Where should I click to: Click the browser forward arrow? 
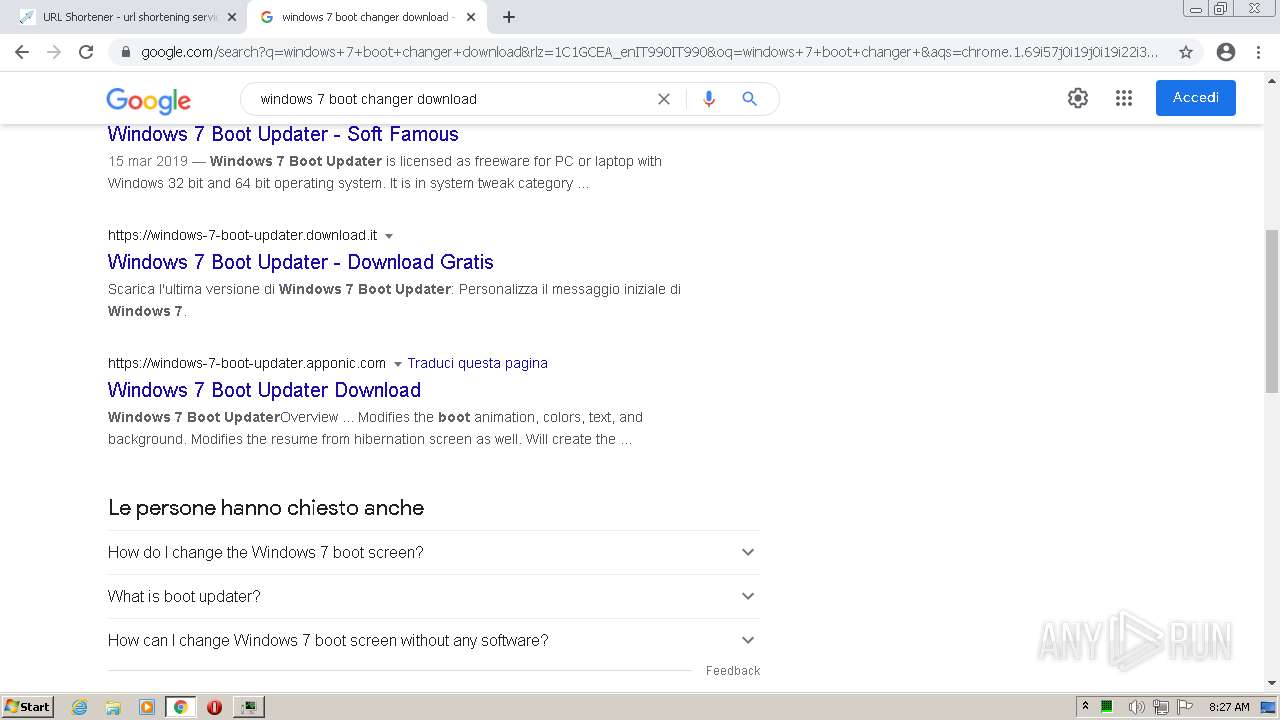[54, 52]
